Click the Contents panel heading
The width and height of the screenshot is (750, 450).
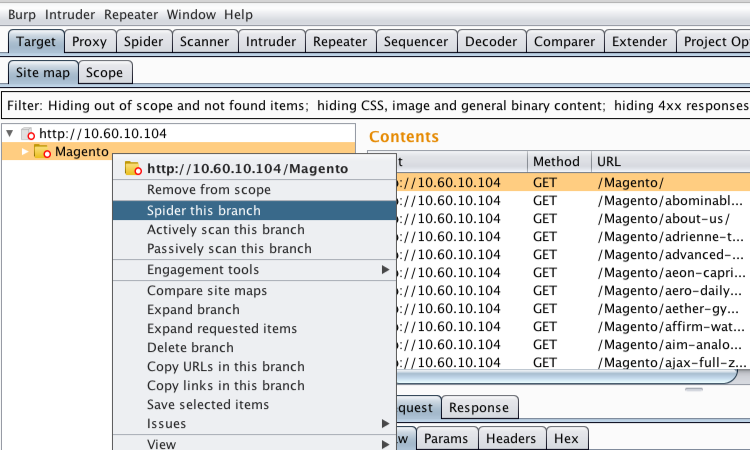pyautogui.click(x=404, y=137)
